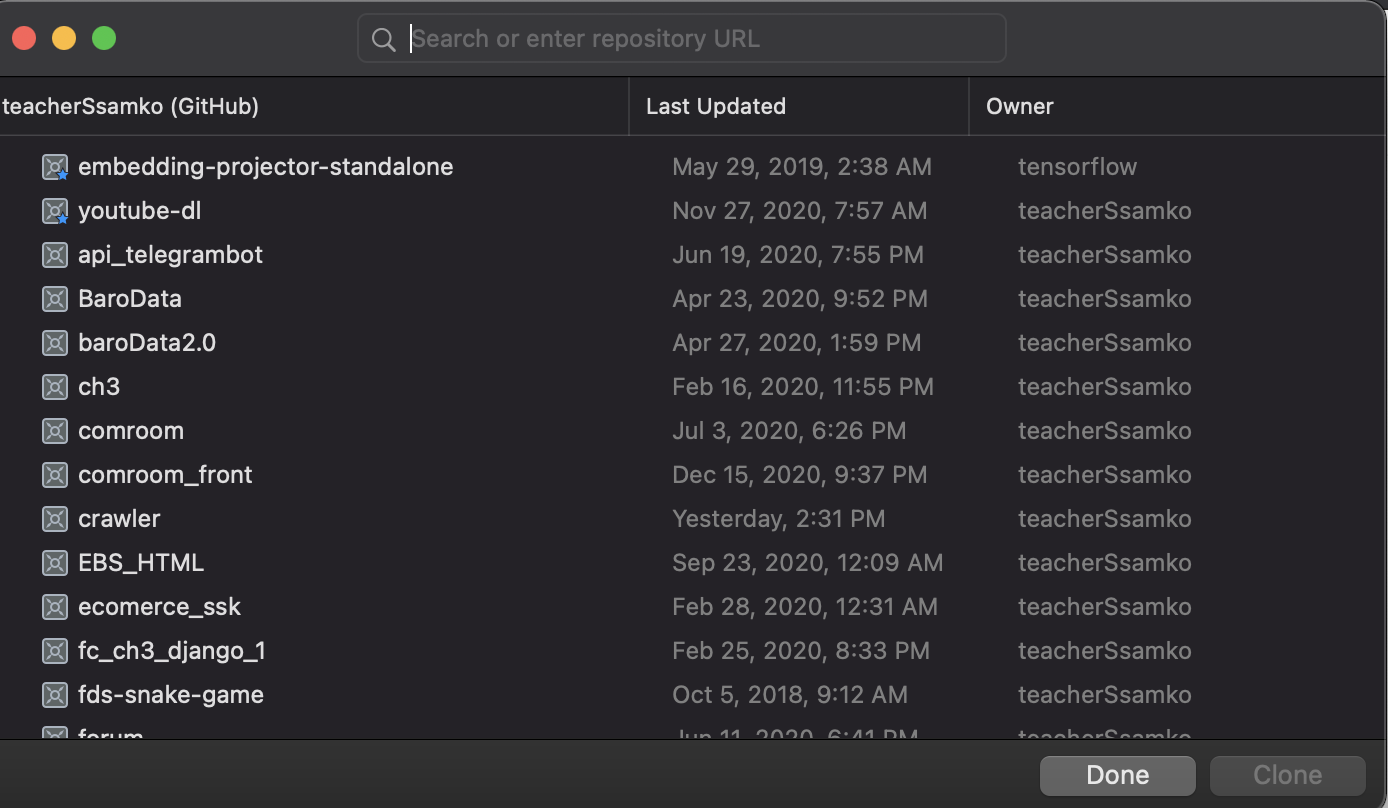
Task: Click the Yesterday, 2:31 PM timestamp
Action: pos(779,519)
